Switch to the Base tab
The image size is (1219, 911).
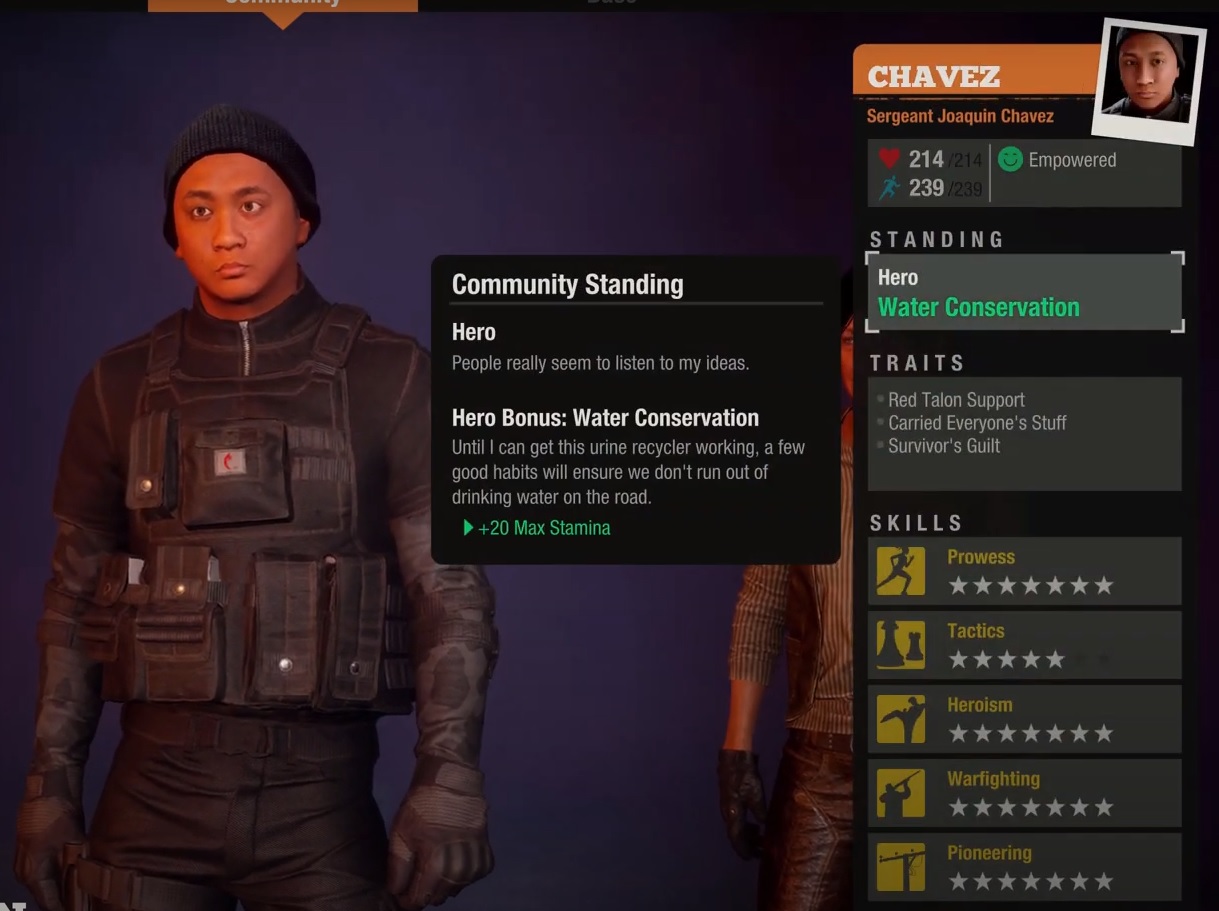611,3
